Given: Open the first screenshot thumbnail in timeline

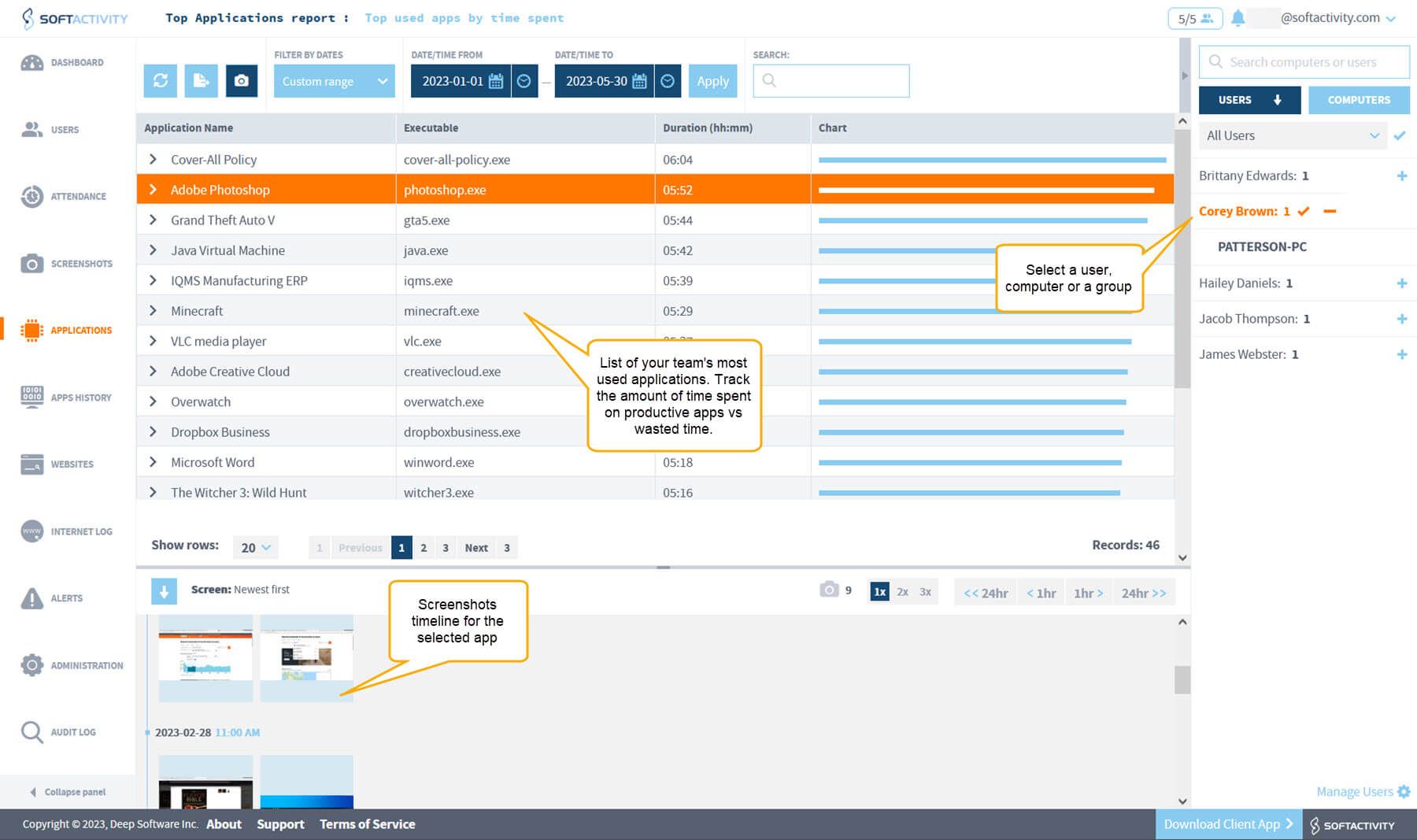Looking at the screenshot, I should (205, 658).
